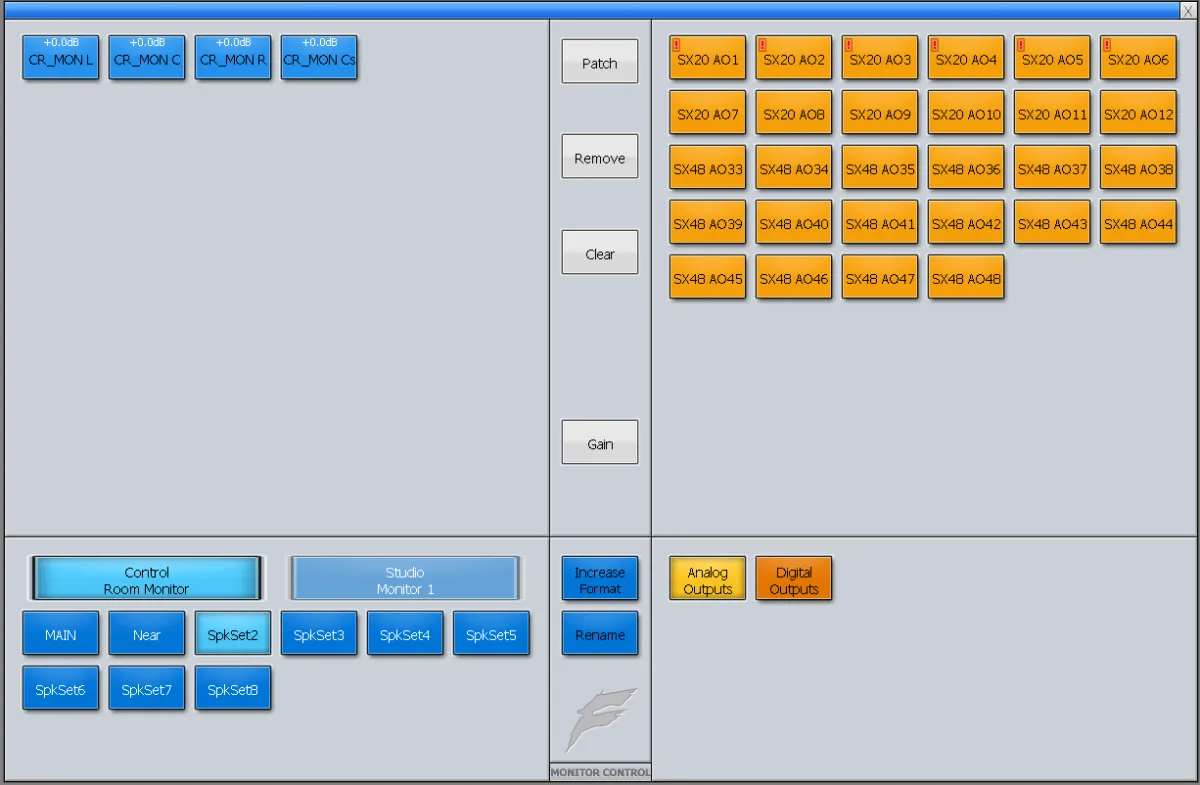The image size is (1200, 785).
Task: Select output SX48 AO37
Action: click(x=1052, y=168)
